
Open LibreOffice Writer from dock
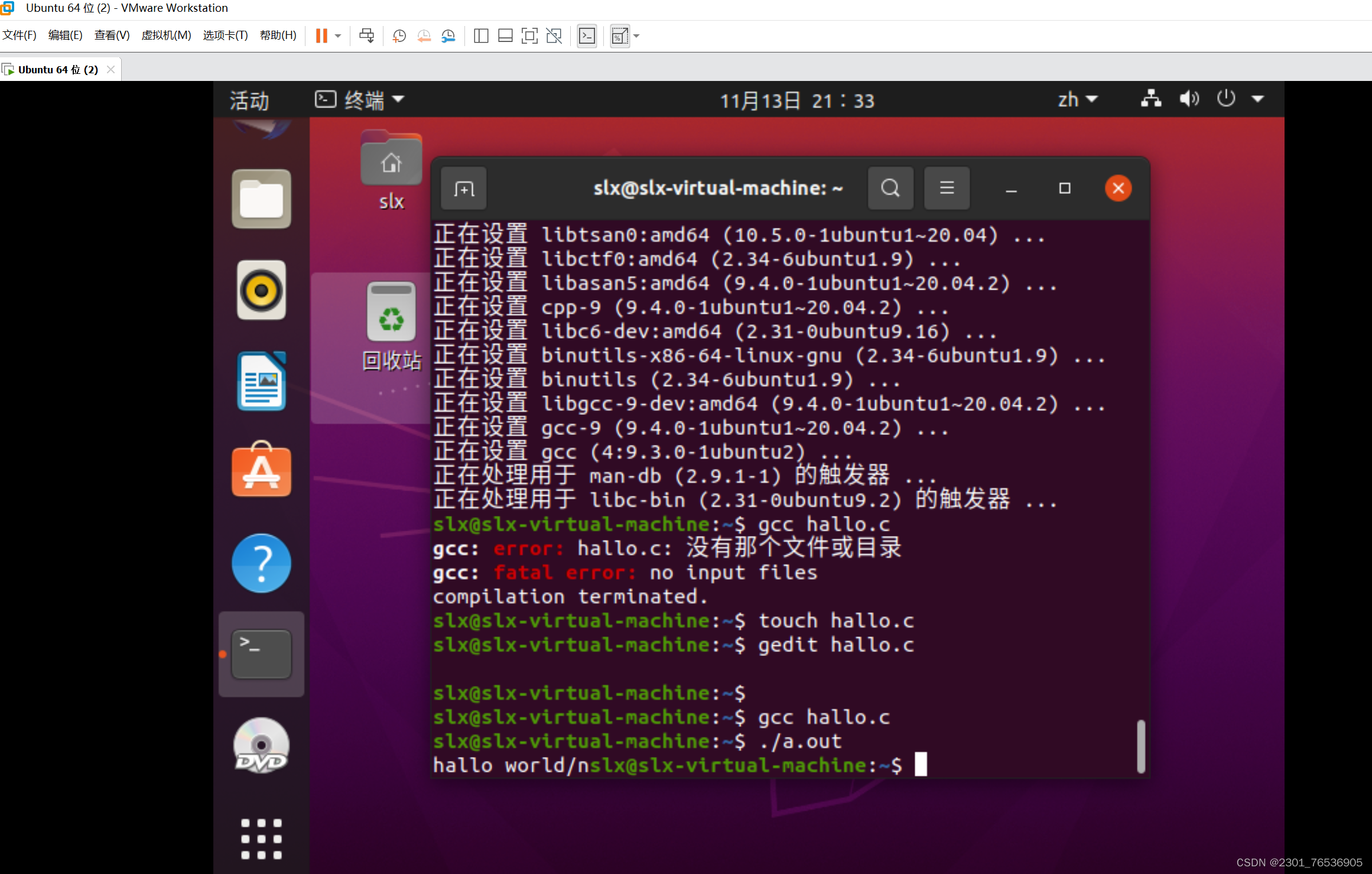point(261,381)
